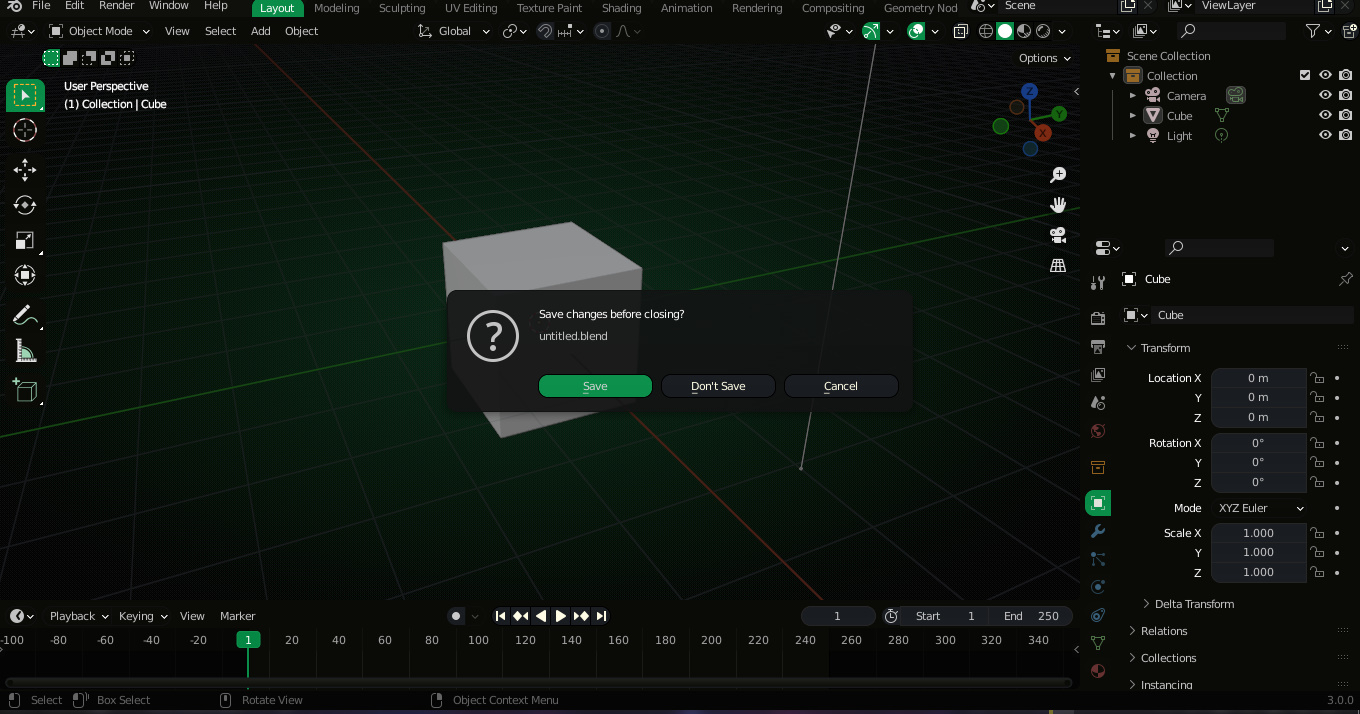Open the Global transform orientation dropdown

pyautogui.click(x=455, y=31)
